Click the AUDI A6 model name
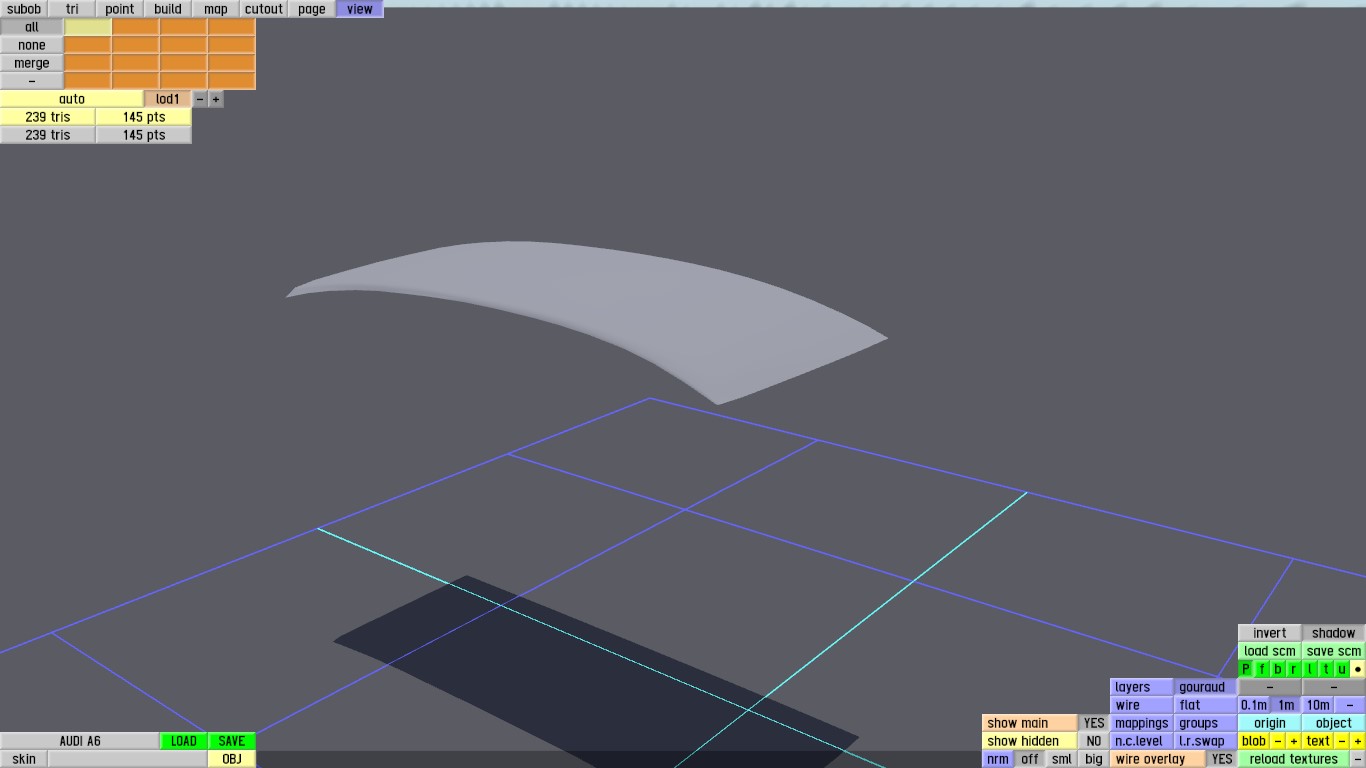The width and height of the screenshot is (1366, 768). tap(80, 741)
